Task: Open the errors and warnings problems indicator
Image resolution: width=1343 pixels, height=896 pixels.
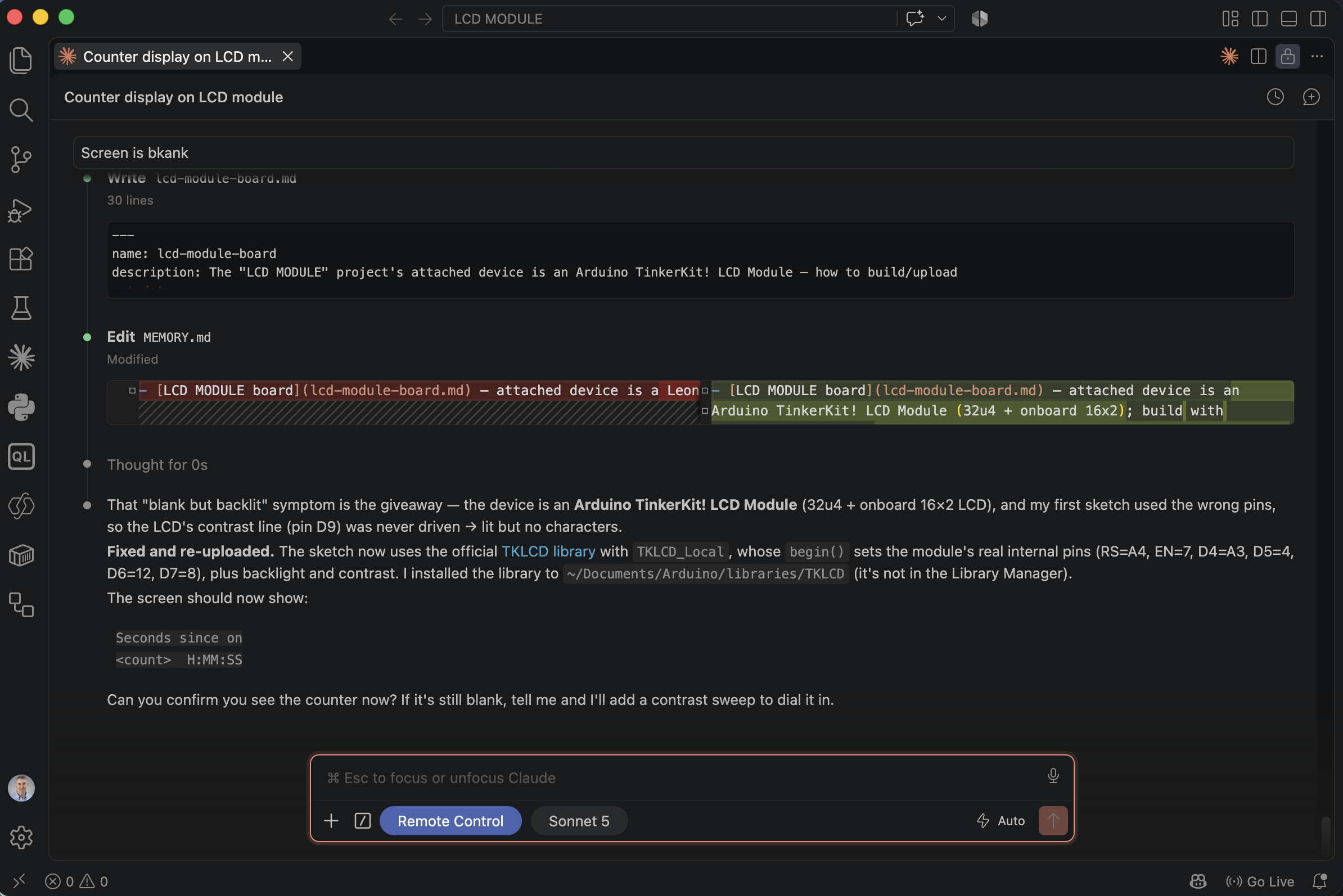Action: point(76,881)
